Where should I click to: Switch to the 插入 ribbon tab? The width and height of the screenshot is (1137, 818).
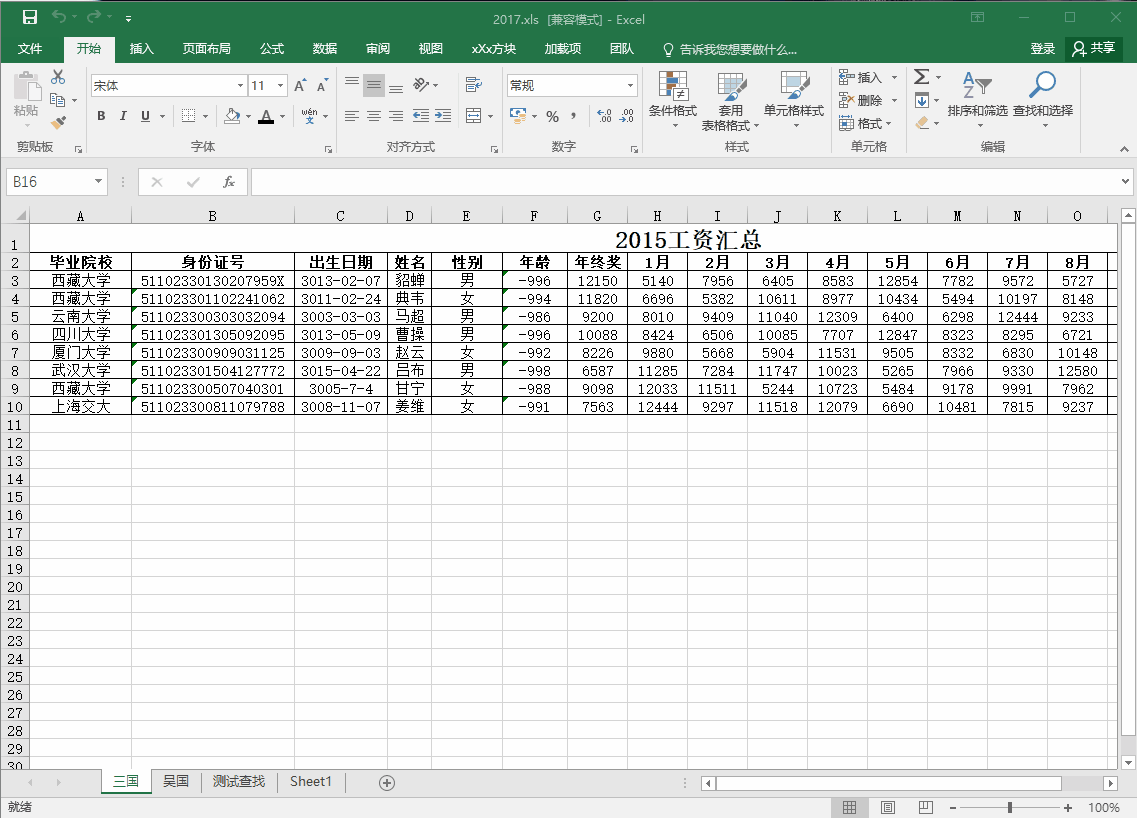(141, 49)
